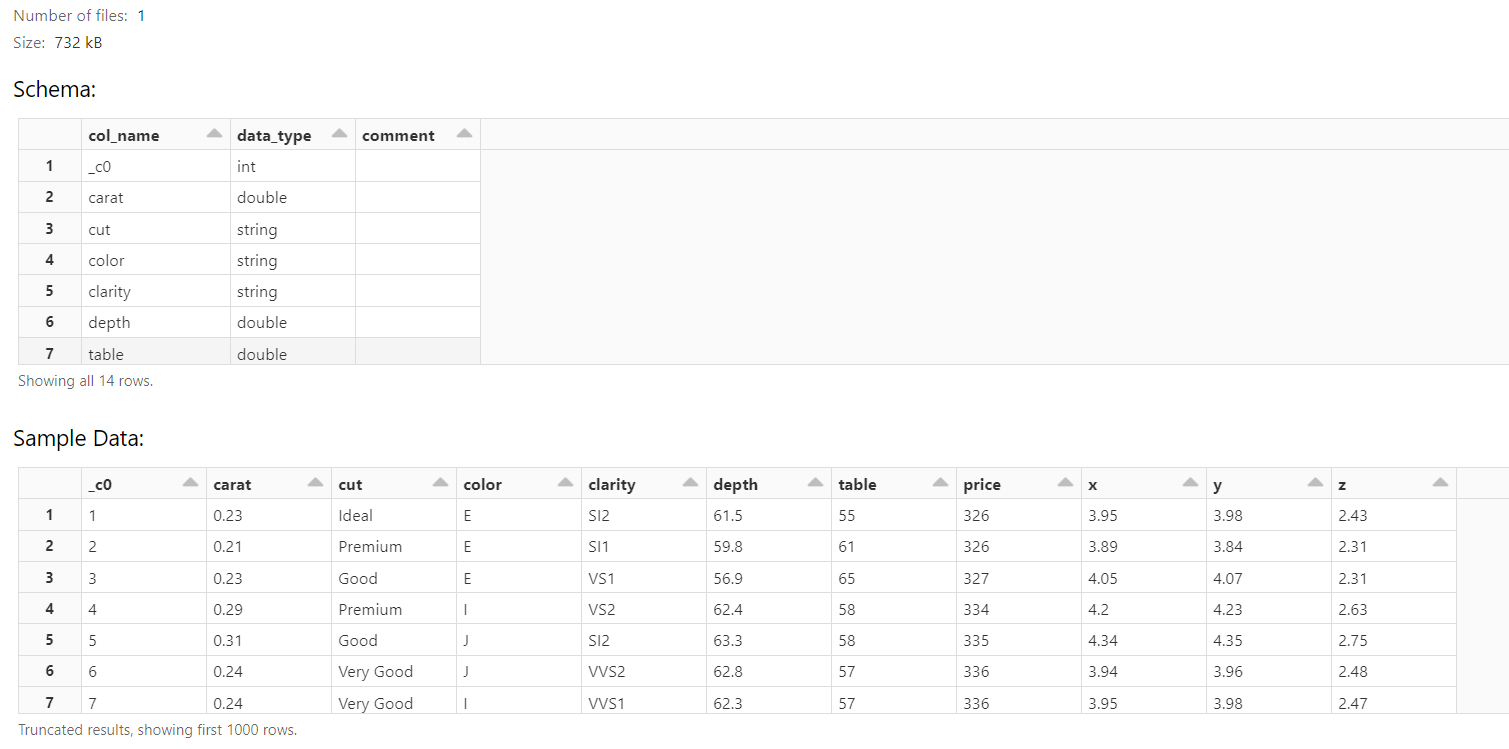Image resolution: width=1509 pixels, height=749 pixels.
Task: Sort sample data by y arrow
Action: pos(1315,483)
